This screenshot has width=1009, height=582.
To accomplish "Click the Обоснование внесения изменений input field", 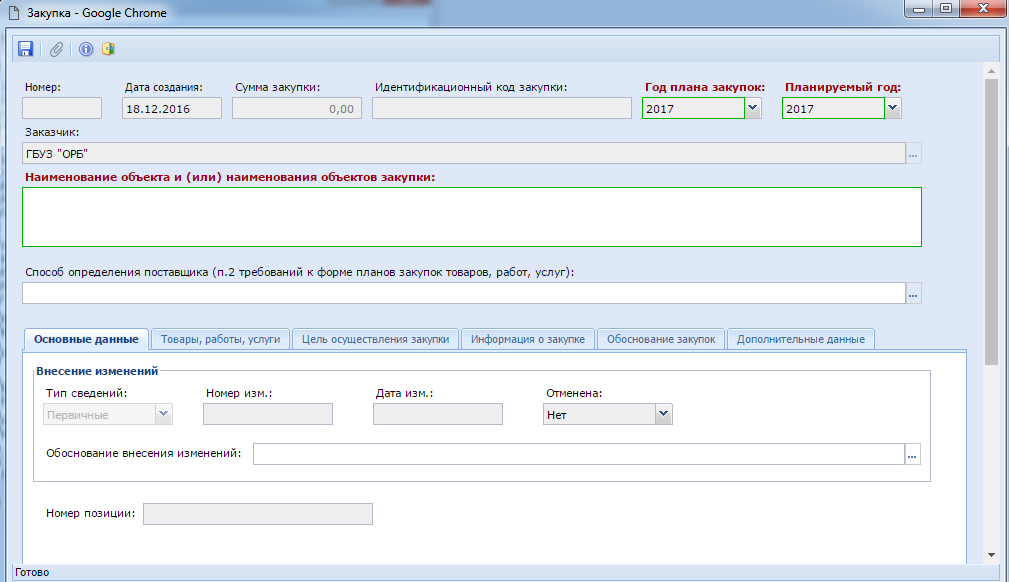I will (x=577, y=455).
